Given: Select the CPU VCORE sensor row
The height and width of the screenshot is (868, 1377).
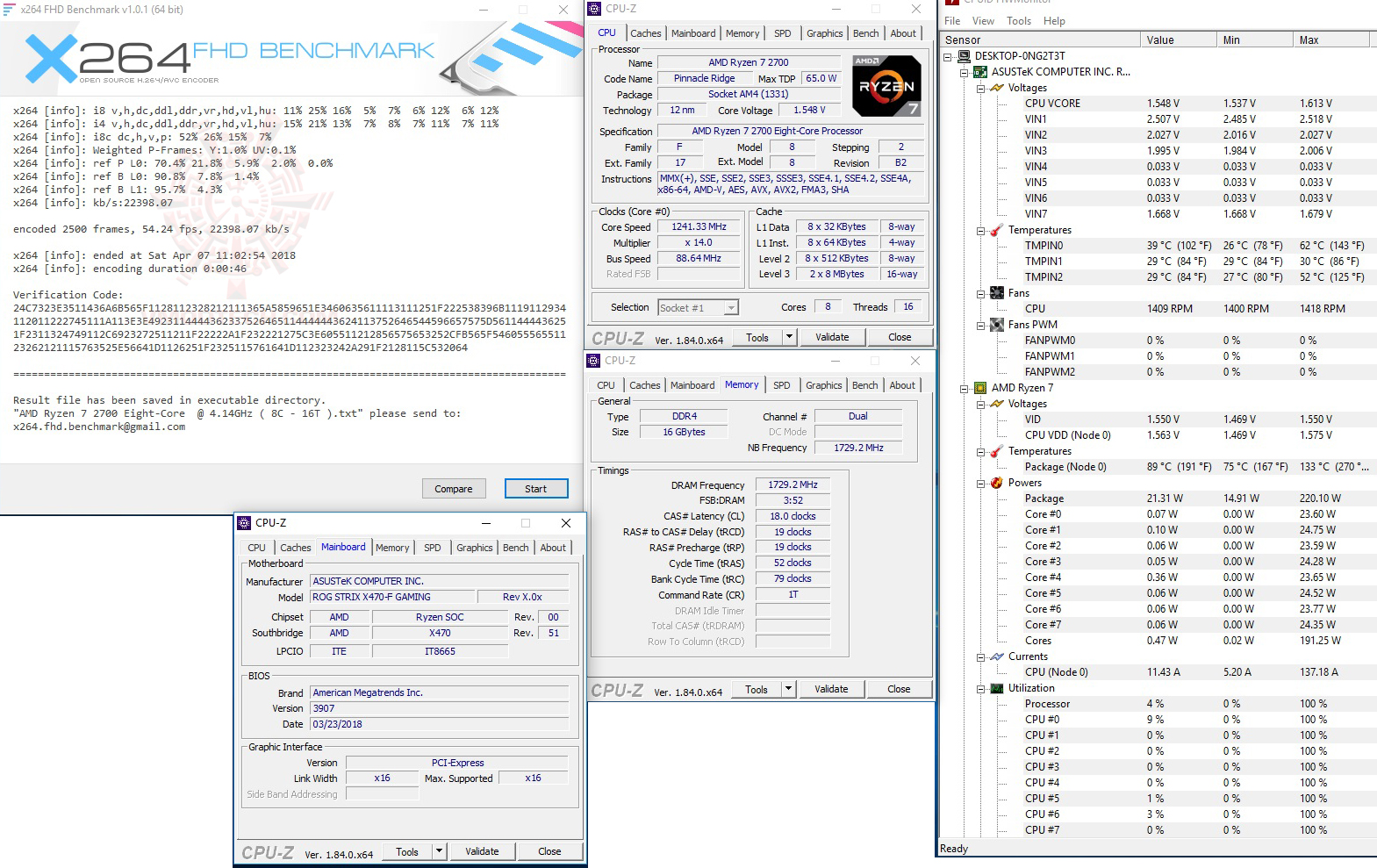Looking at the screenshot, I should coord(1196,104).
